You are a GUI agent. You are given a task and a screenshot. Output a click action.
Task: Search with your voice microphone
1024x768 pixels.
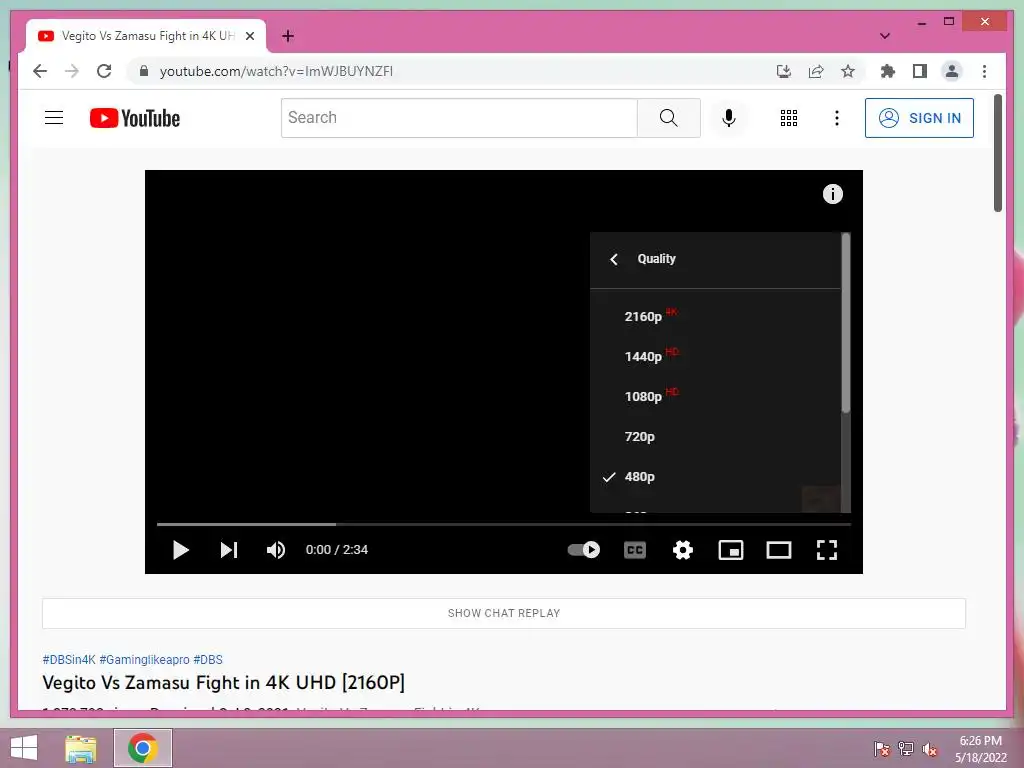[x=729, y=118]
